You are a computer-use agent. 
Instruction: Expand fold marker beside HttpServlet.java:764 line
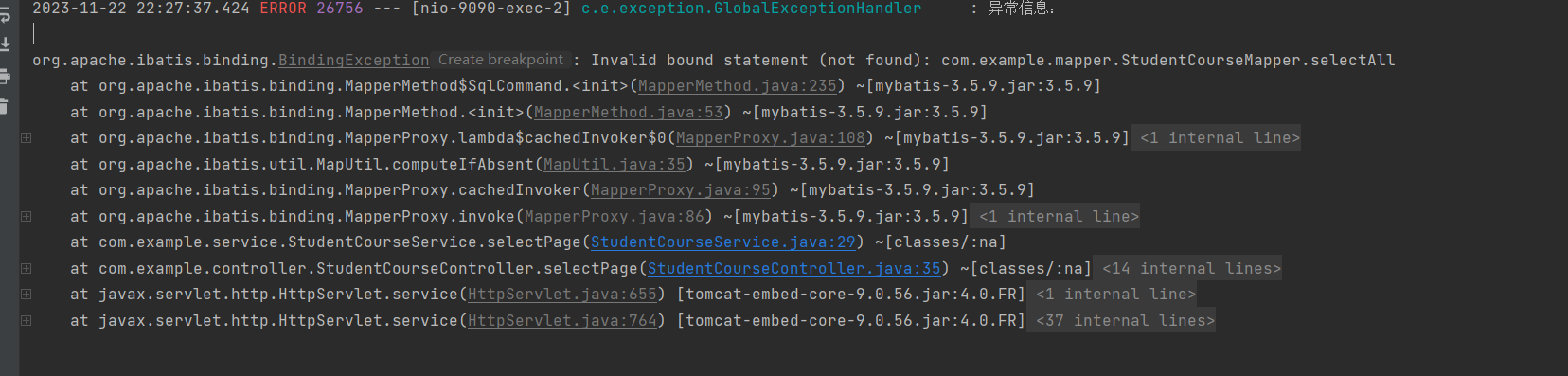click(x=27, y=321)
